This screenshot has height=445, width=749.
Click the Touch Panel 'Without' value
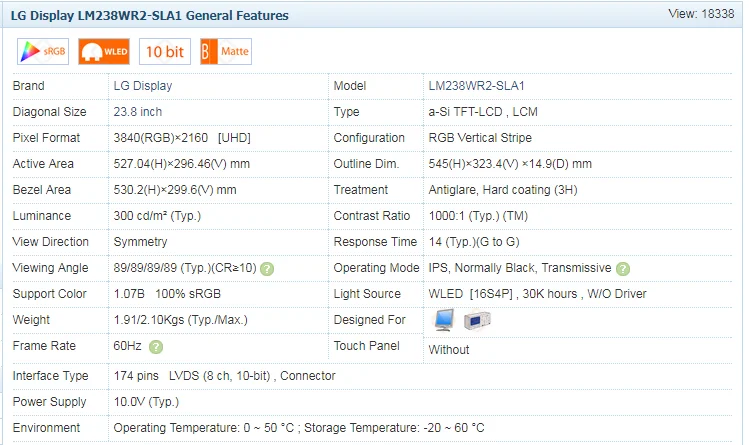[x=449, y=350]
